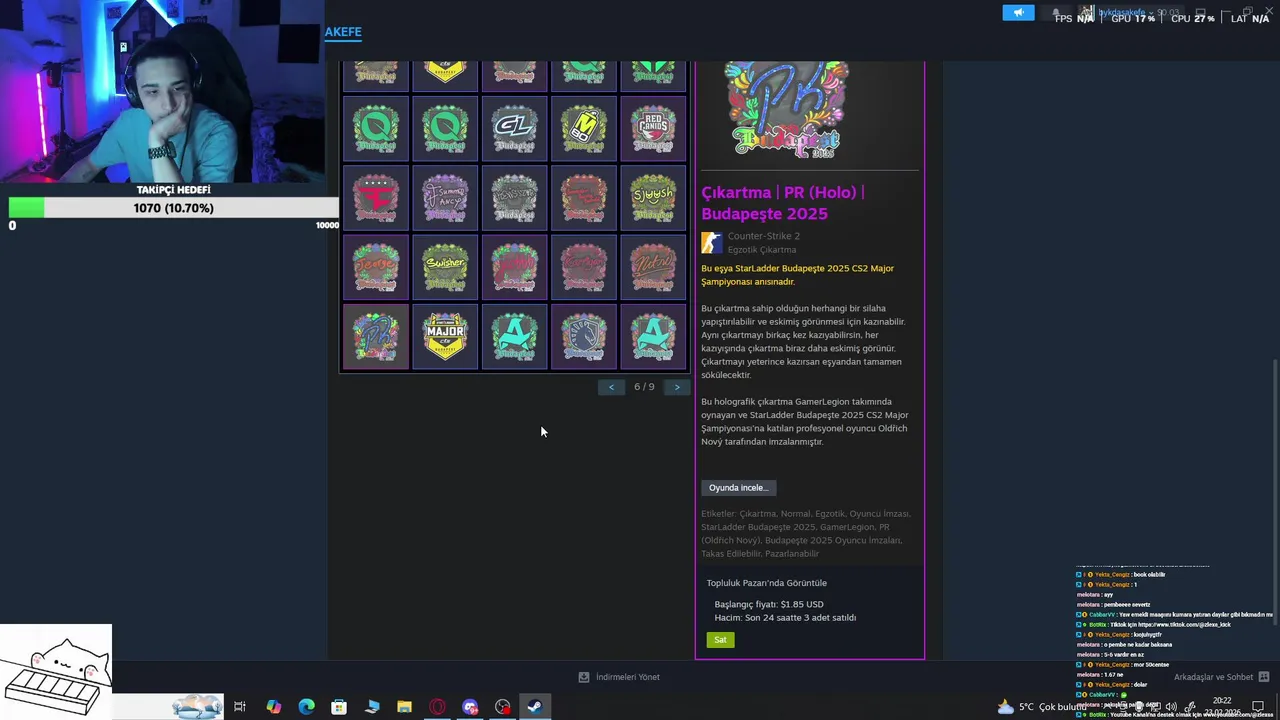
Task: Click the Steam icon in the taskbar
Action: (x=535, y=707)
